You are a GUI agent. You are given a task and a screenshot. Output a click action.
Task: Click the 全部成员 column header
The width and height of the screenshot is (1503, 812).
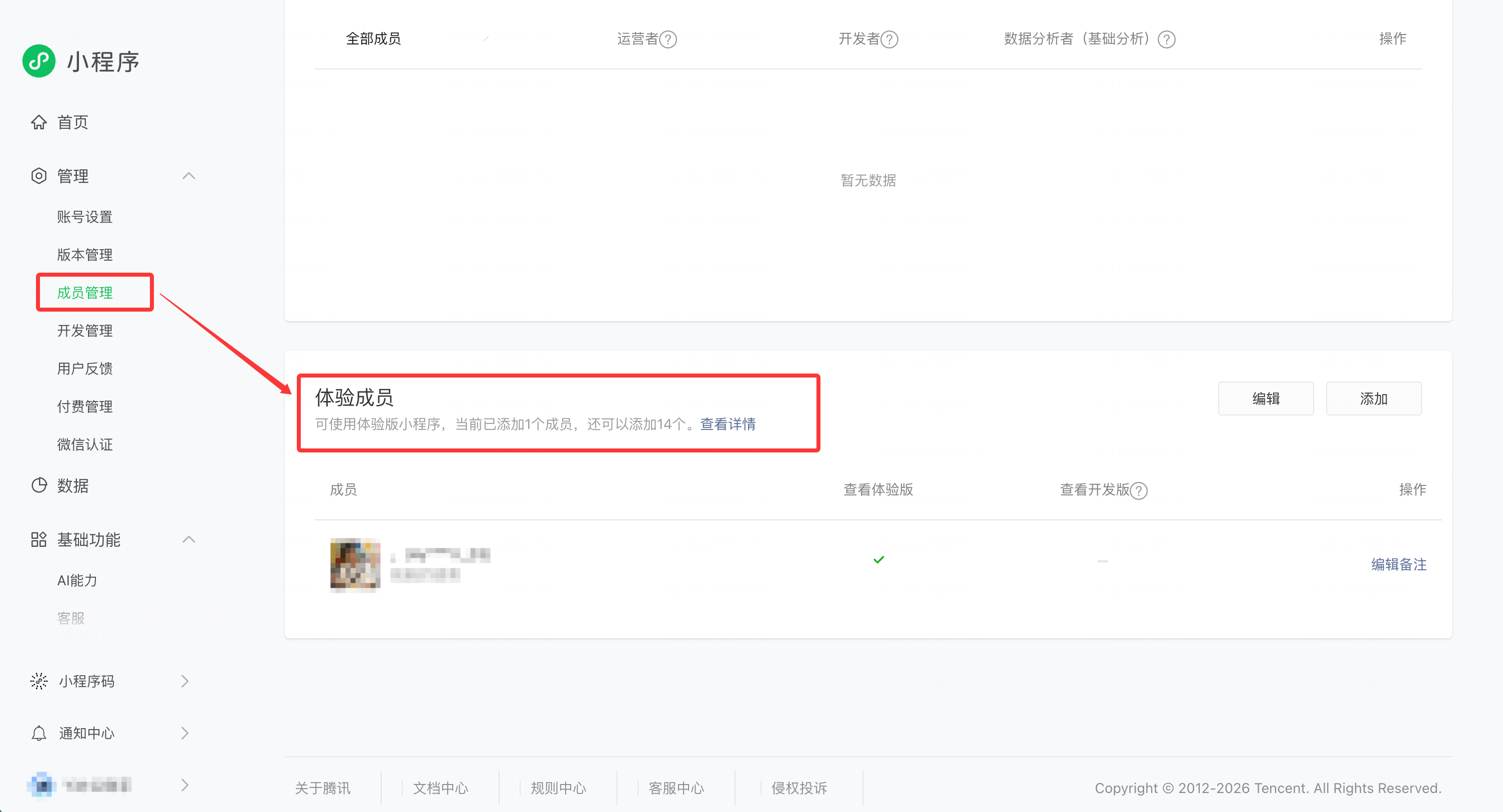(x=373, y=38)
